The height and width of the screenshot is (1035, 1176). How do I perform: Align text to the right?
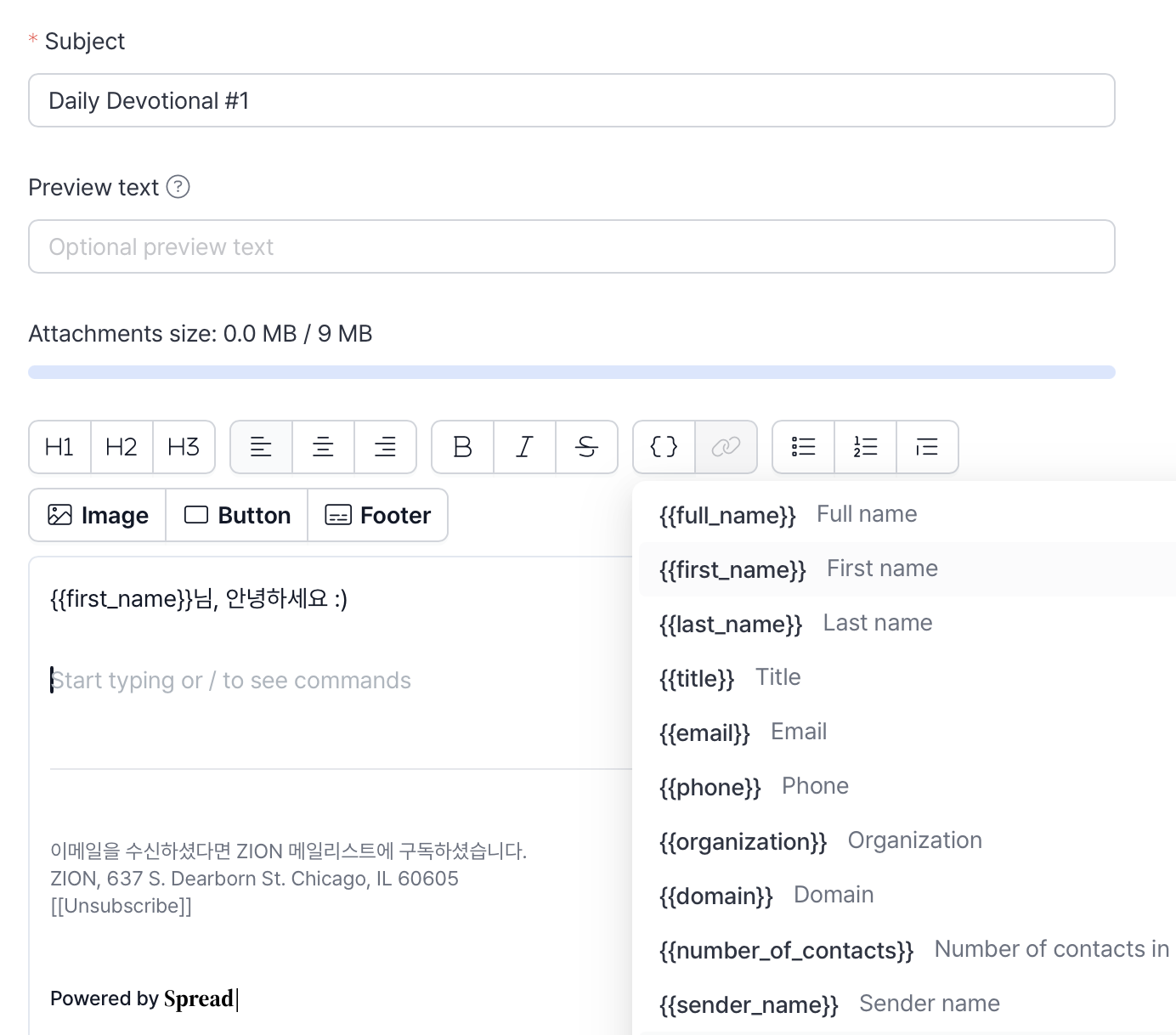click(386, 447)
